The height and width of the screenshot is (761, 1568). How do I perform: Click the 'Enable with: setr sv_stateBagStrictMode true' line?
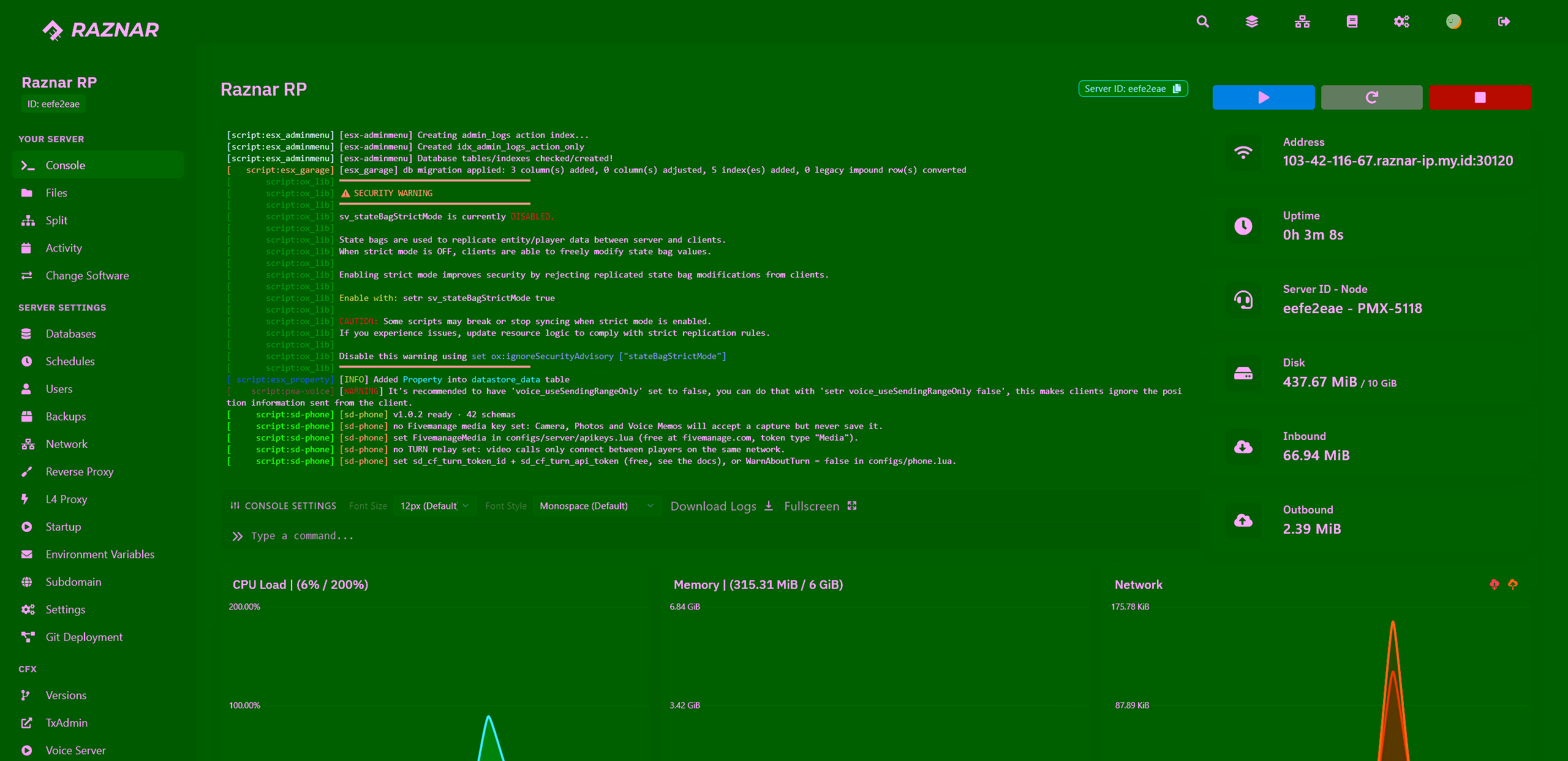coord(447,298)
